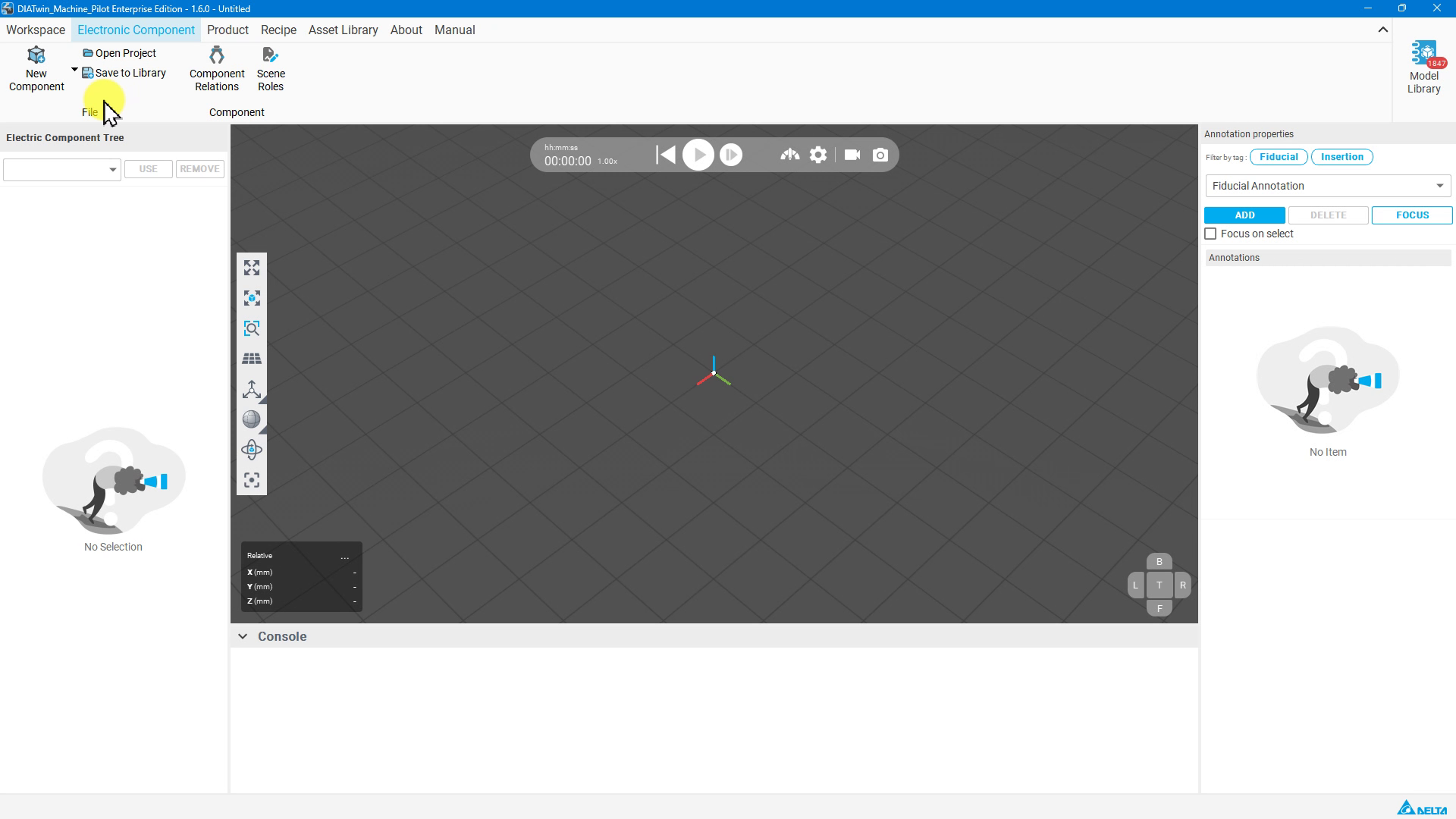The height and width of the screenshot is (819, 1456).
Task: Click the 00:00:00 simulation time display
Action: tap(567, 161)
